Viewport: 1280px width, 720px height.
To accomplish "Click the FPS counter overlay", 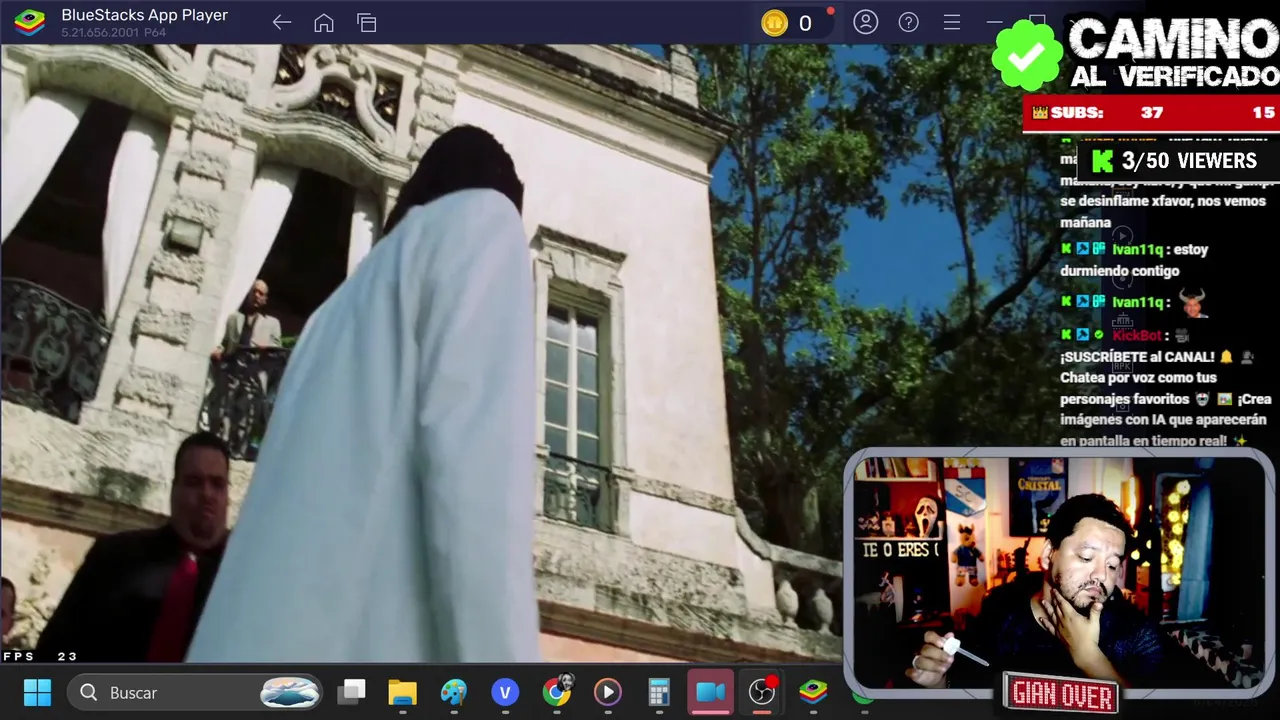I will click(40, 656).
